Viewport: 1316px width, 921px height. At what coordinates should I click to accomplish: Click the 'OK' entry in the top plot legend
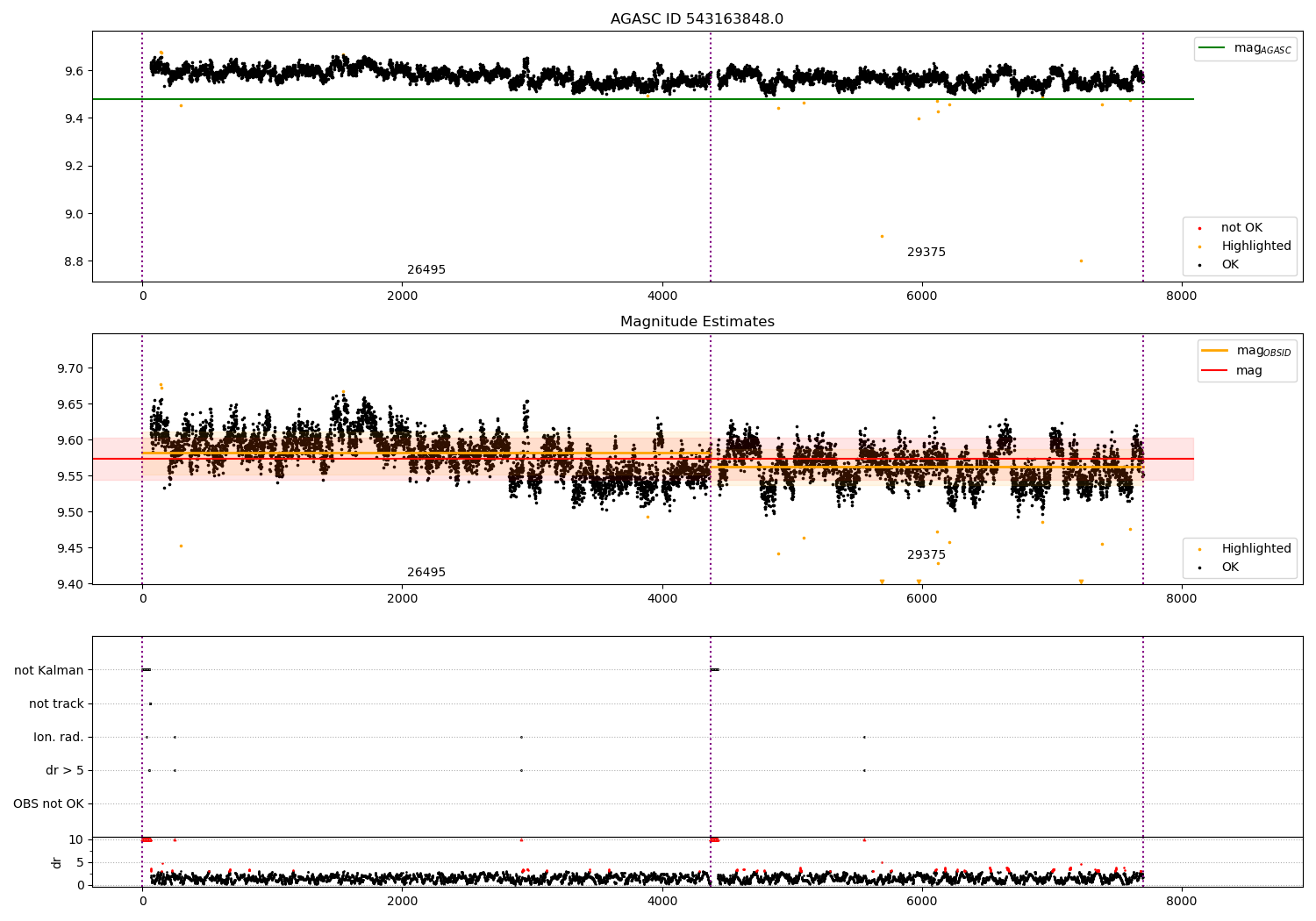[1230, 265]
